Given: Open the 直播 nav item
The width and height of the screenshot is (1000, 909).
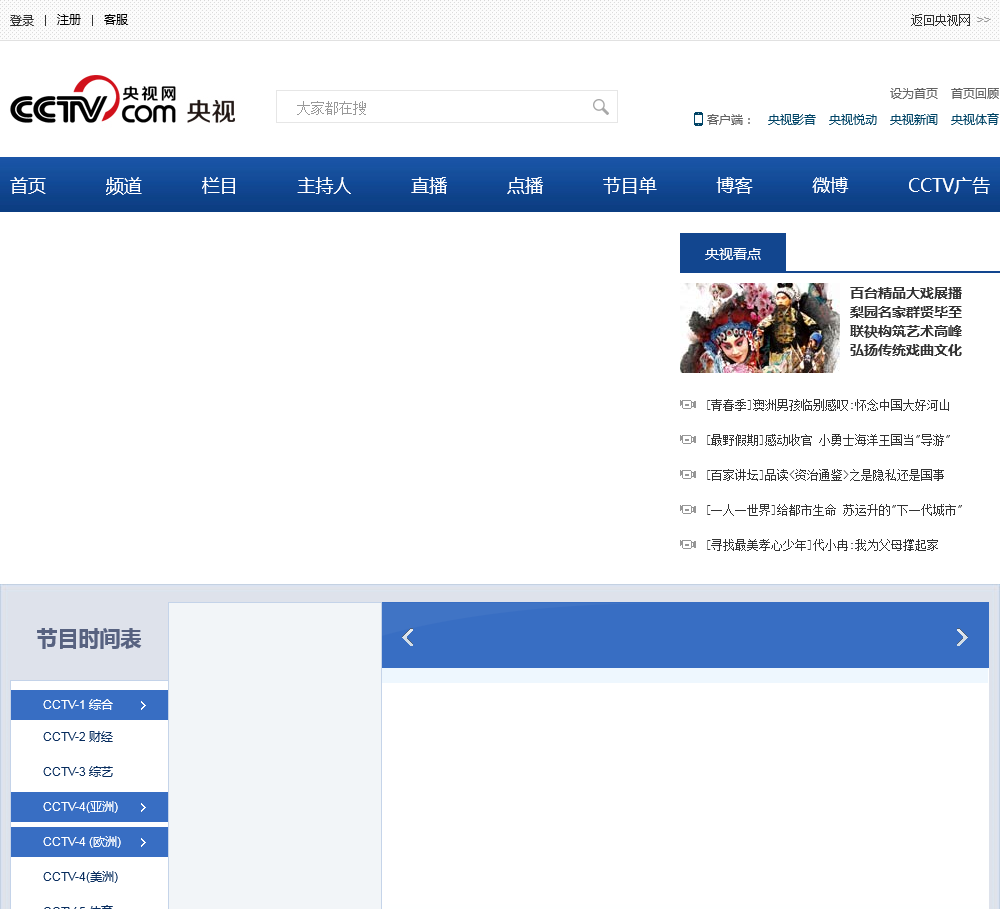Looking at the screenshot, I should 429,186.
